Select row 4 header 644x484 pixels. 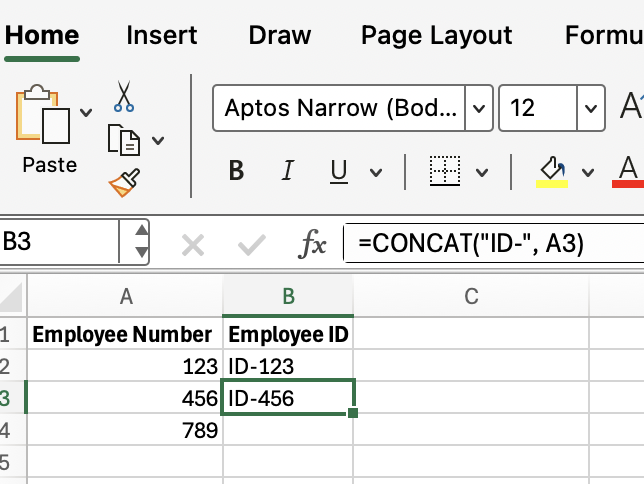point(12,430)
